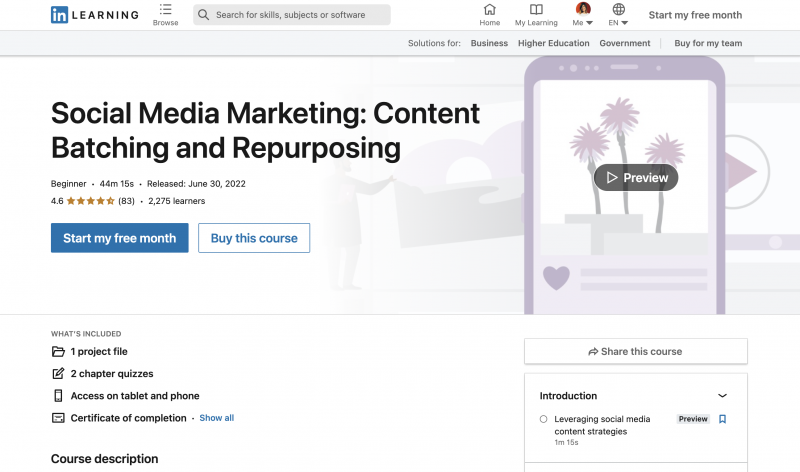Expand the Me dropdown arrow
800x472 pixels.
589,23
